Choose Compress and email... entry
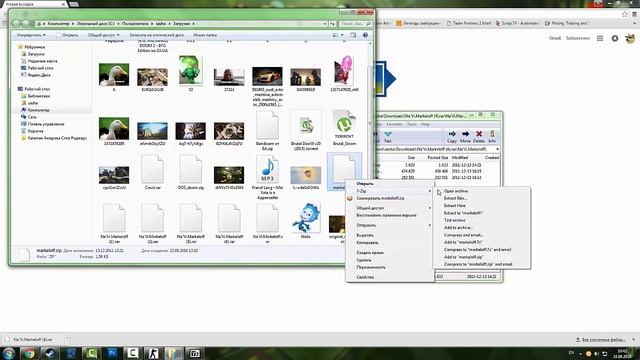This screenshot has width=640, height=360. pos(463,235)
